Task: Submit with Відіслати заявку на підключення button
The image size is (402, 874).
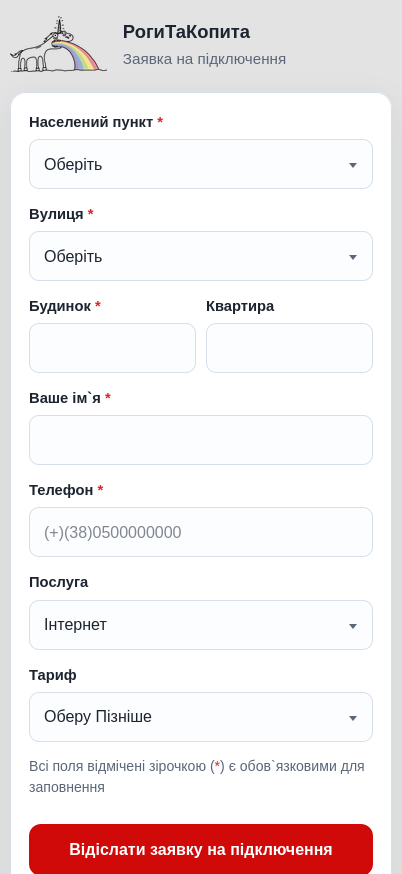Action: 201,849
